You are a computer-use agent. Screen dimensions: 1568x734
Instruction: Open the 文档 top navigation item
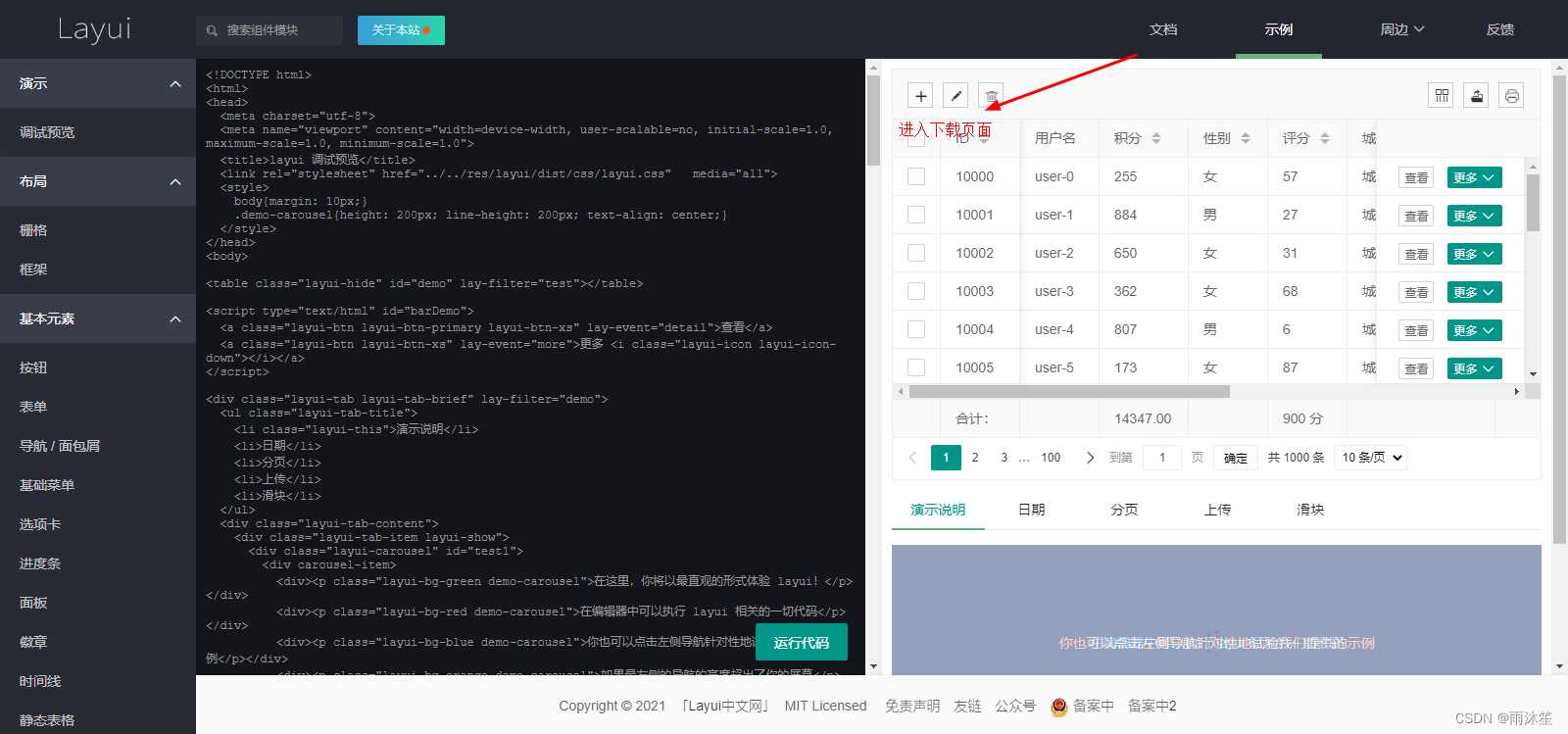click(1163, 29)
